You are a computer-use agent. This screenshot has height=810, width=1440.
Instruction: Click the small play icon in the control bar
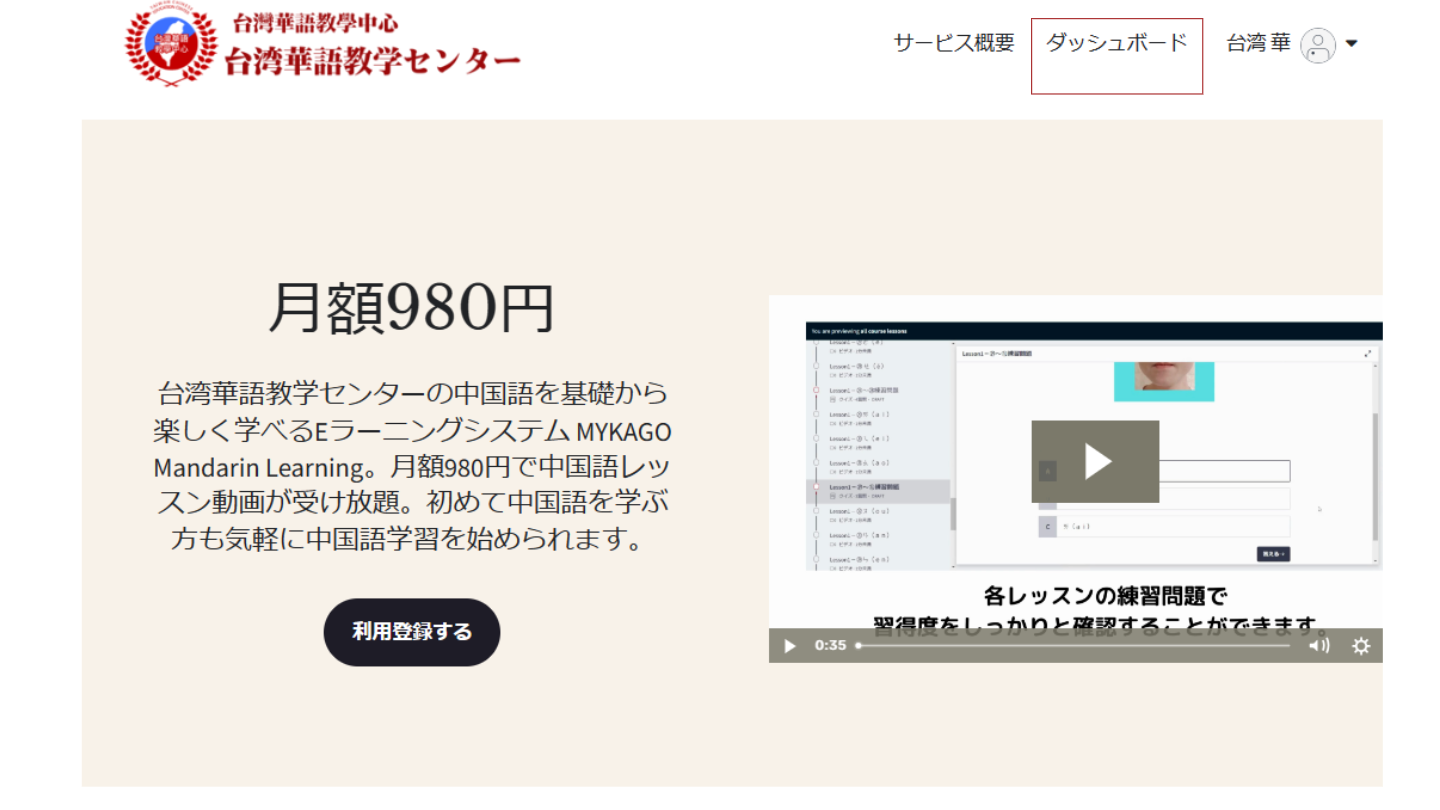pyautogui.click(x=789, y=646)
